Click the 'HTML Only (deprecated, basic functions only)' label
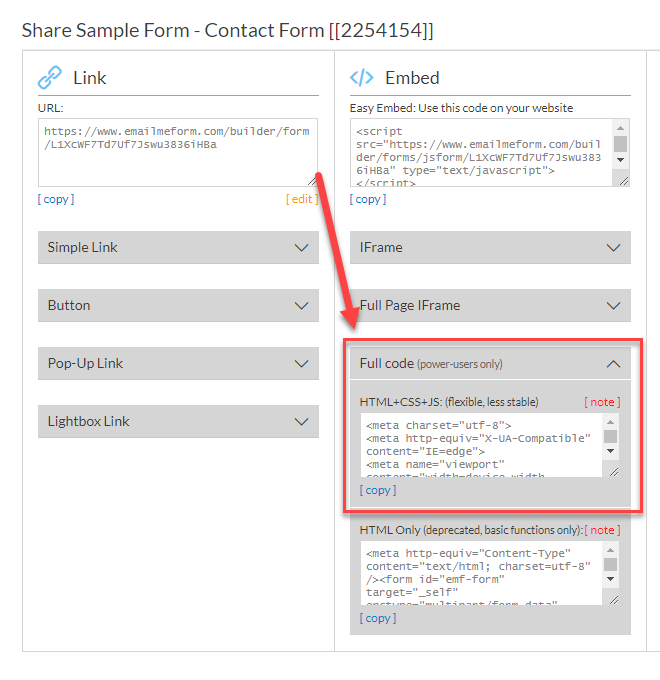This screenshot has height=680, width=660. (x=471, y=530)
